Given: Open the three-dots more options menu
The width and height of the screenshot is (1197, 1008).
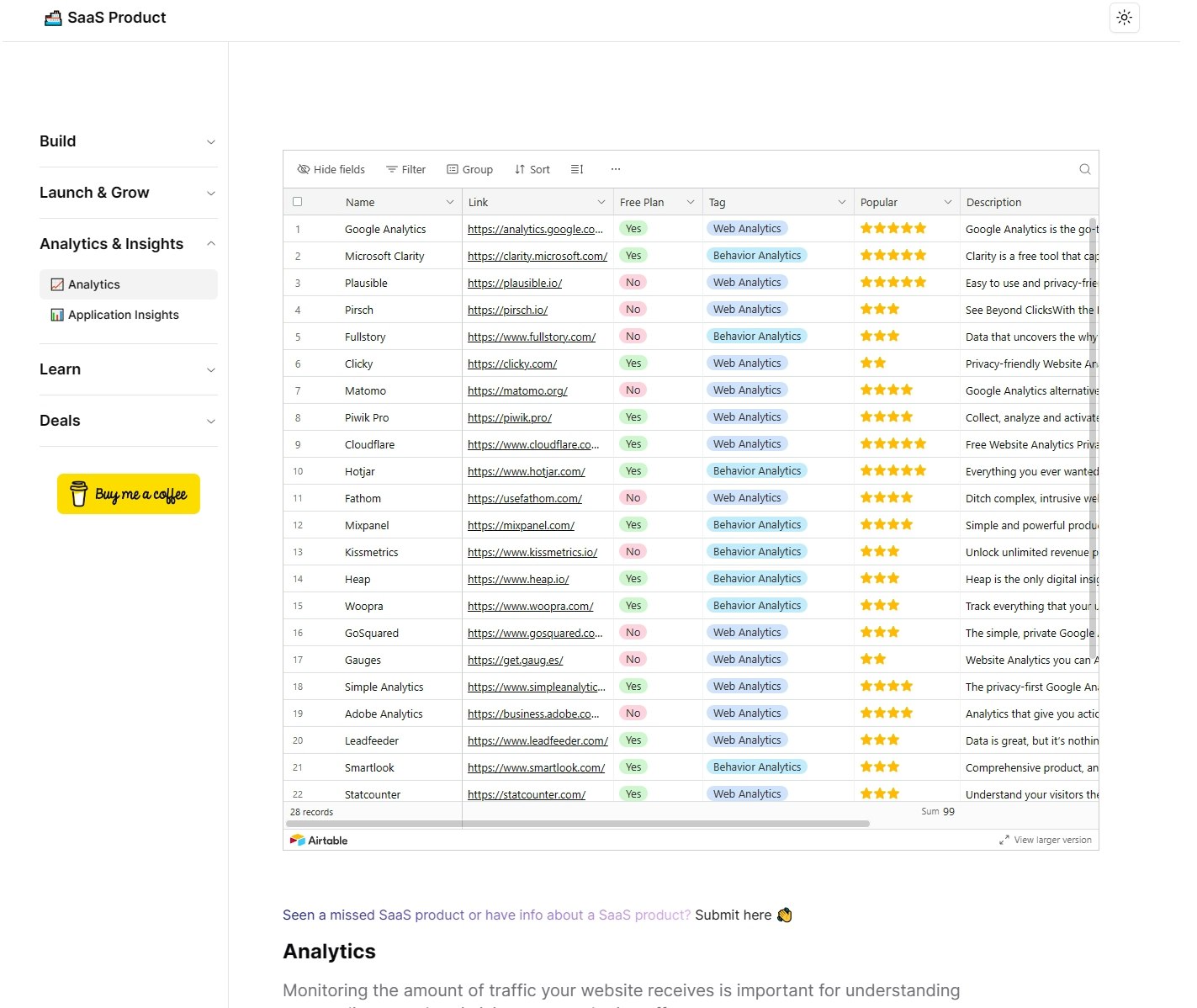Looking at the screenshot, I should click(616, 169).
